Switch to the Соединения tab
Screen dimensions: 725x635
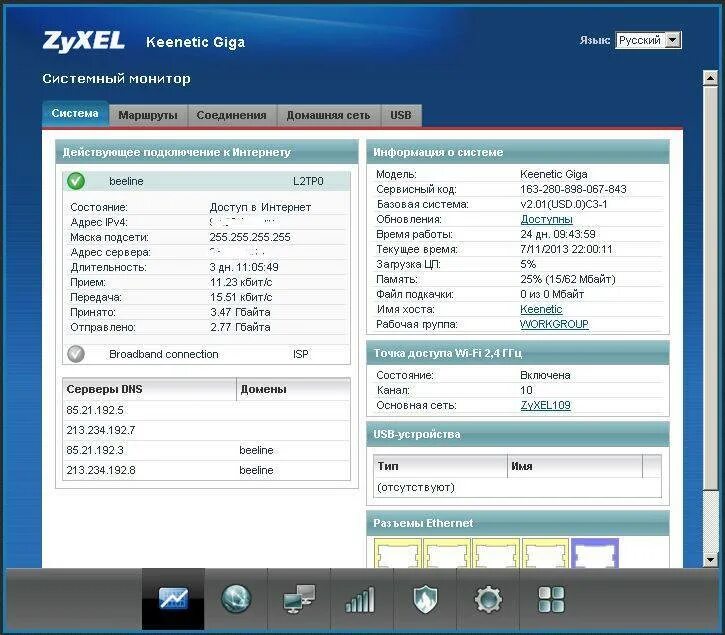point(231,115)
